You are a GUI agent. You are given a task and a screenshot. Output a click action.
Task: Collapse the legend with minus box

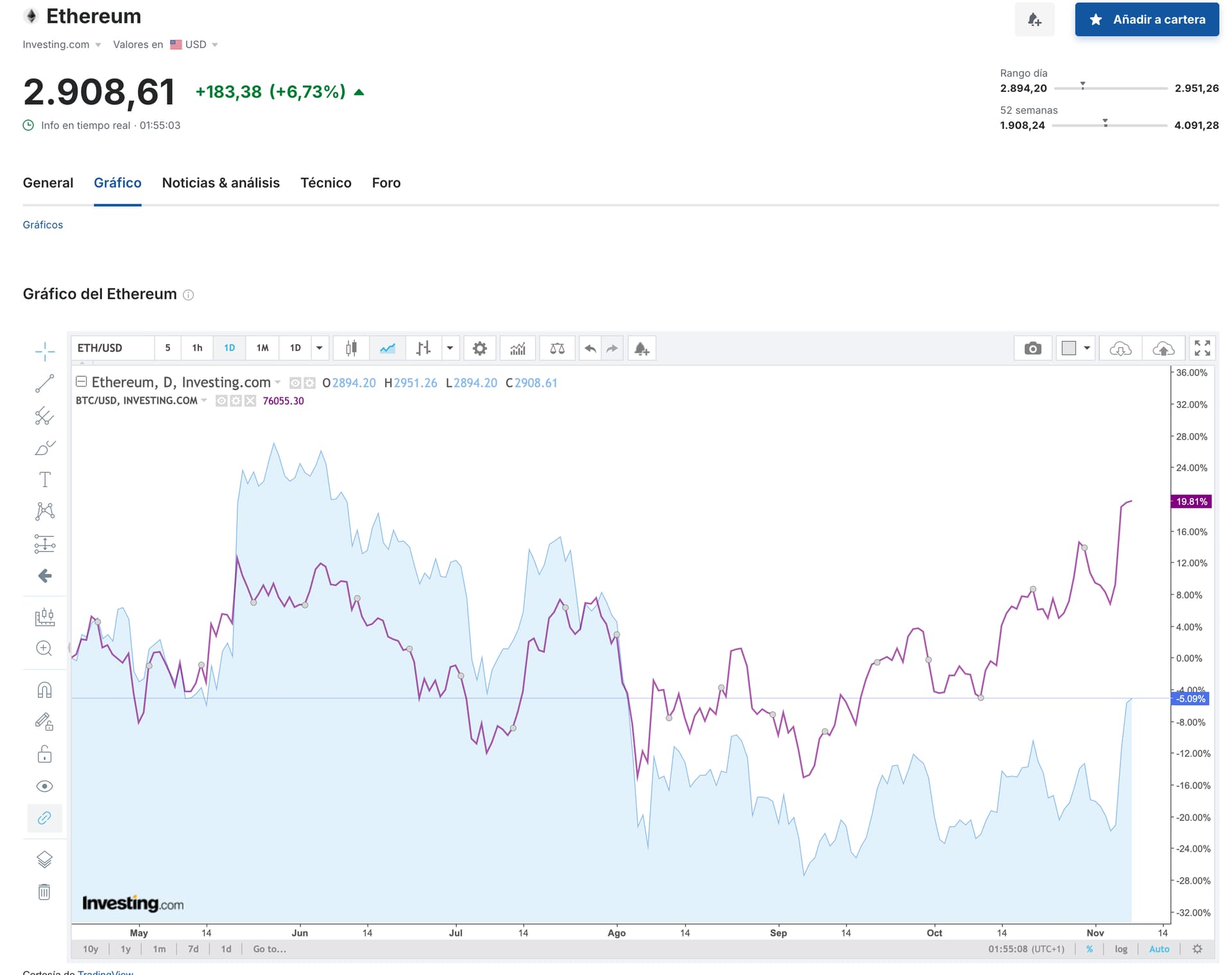coord(81,382)
